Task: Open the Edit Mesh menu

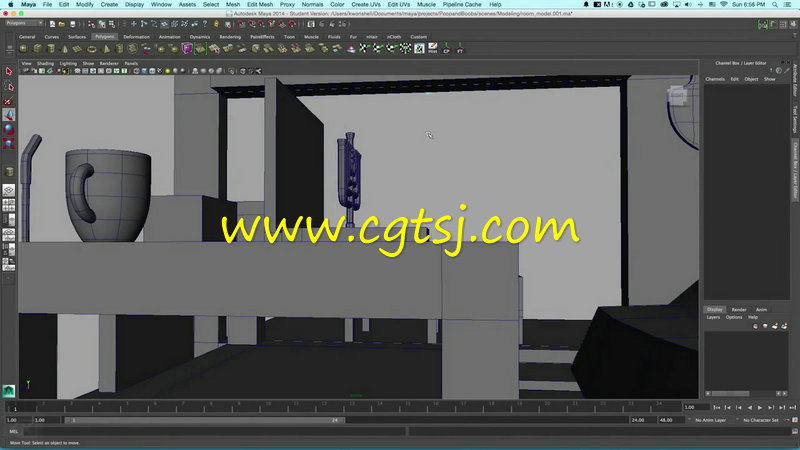Action: coord(260,4)
